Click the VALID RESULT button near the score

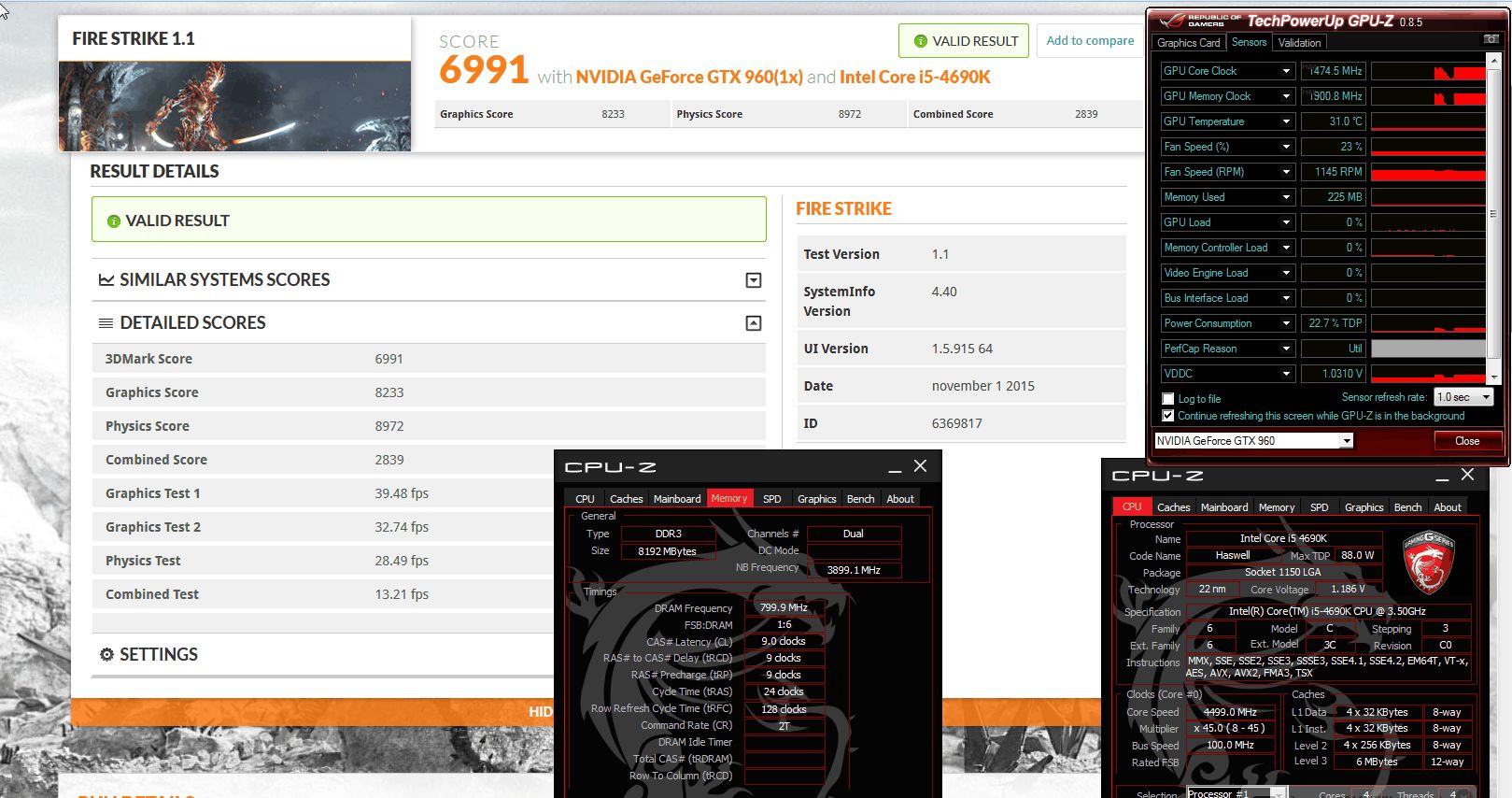tap(964, 41)
